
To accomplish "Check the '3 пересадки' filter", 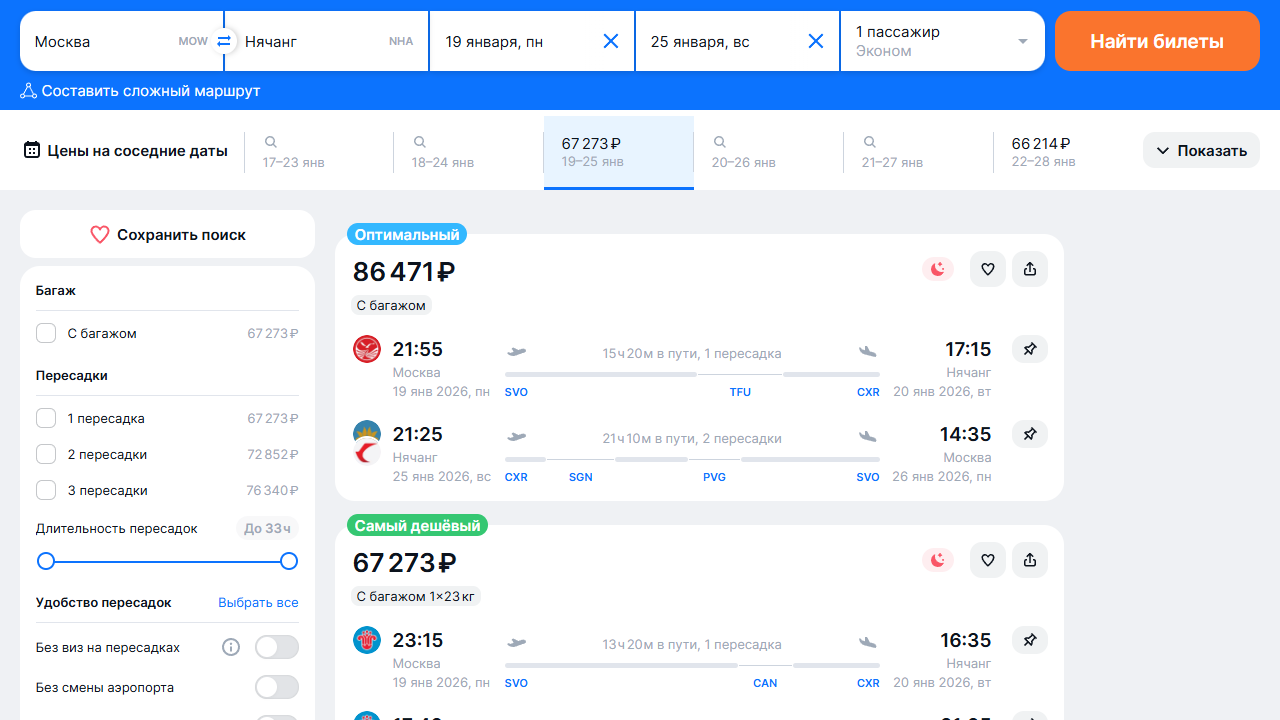I will [46, 490].
